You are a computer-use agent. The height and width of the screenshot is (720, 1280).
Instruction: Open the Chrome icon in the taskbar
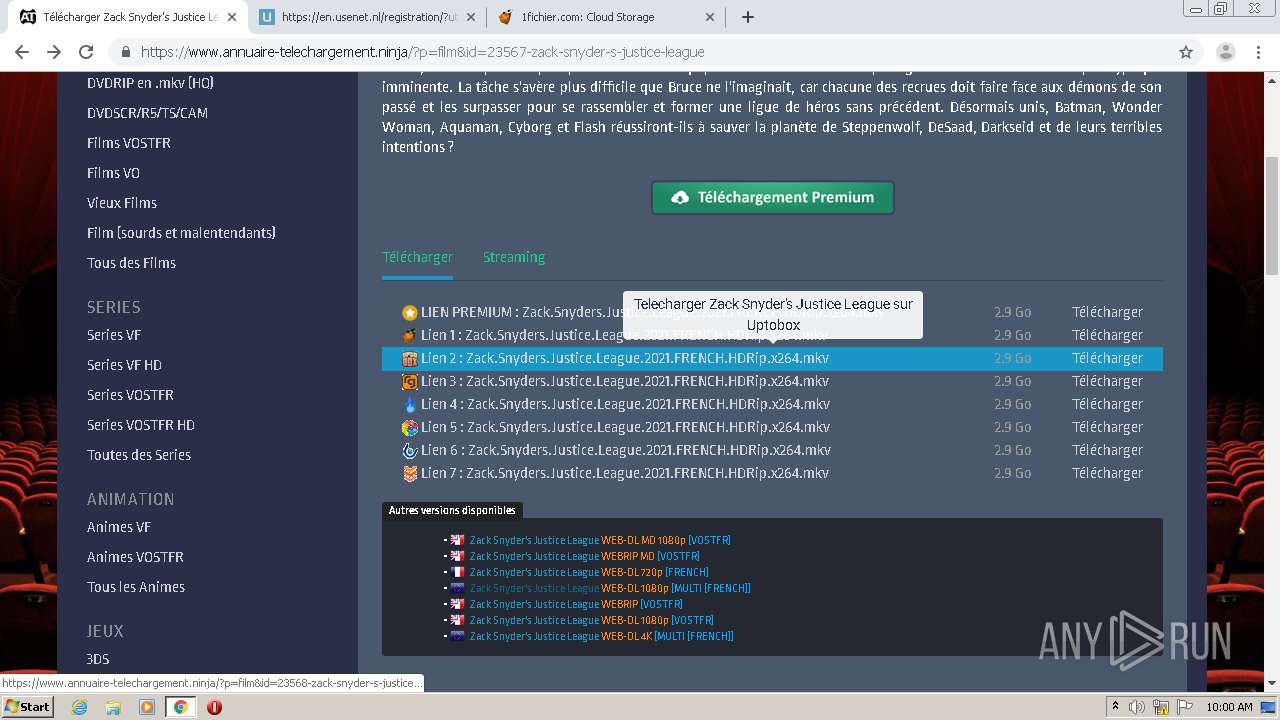click(x=181, y=707)
